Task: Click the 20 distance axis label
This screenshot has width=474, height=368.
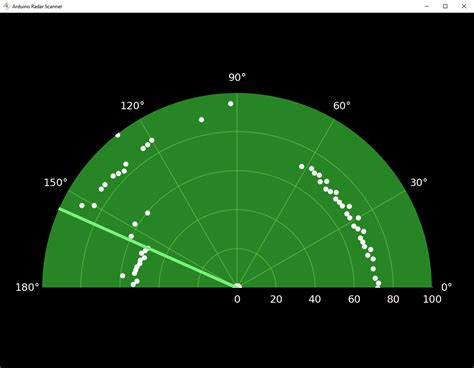Action: click(x=276, y=299)
